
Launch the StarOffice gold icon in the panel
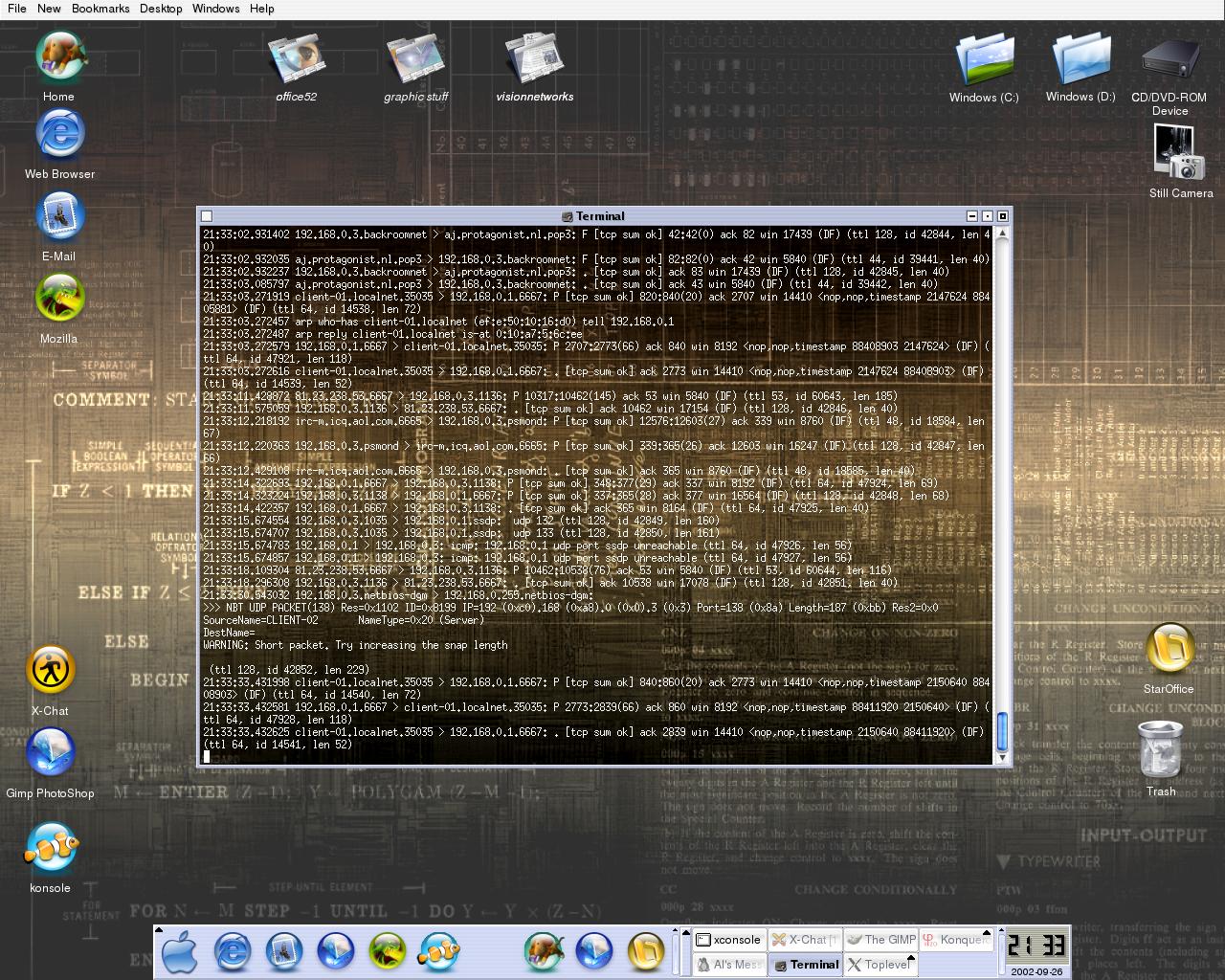tap(646, 952)
